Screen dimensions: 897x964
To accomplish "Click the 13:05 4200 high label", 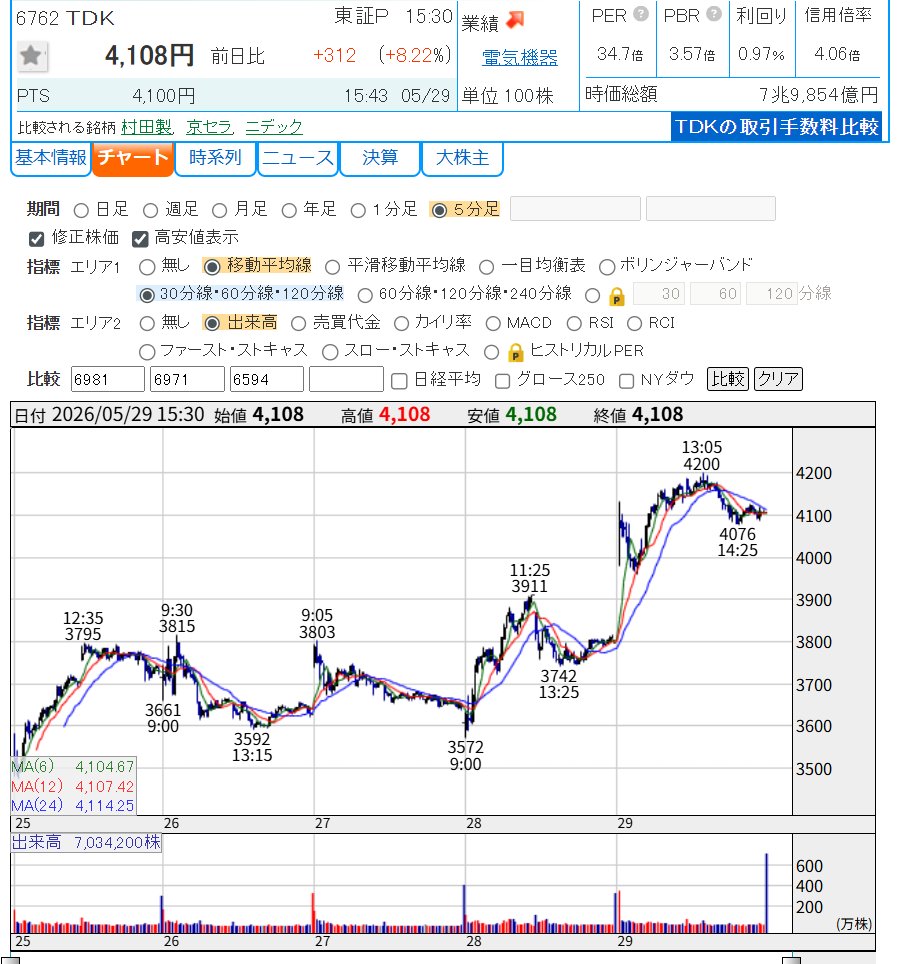I will click(701, 456).
